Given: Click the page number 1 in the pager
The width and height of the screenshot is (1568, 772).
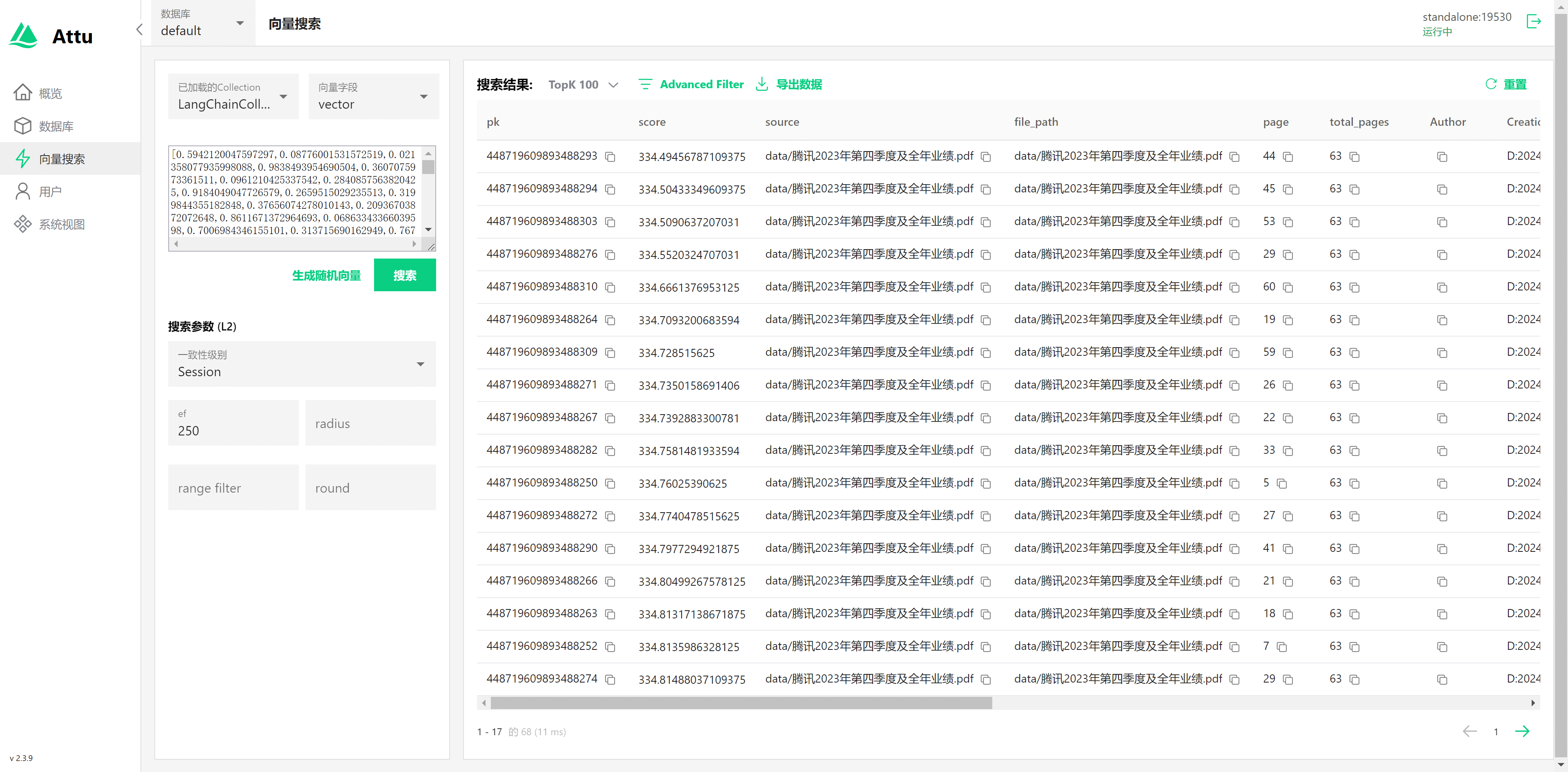Looking at the screenshot, I should click(x=1496, y=732).
